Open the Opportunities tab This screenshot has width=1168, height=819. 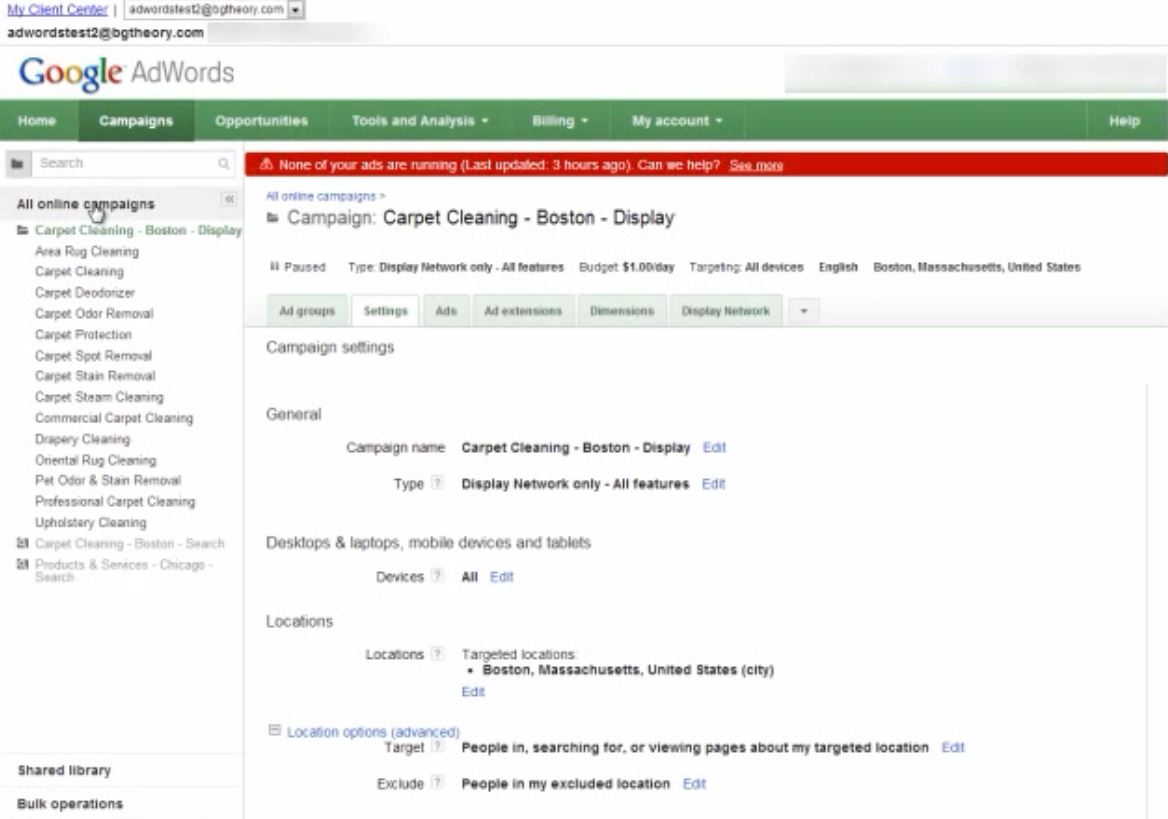[x=261, y=121]
